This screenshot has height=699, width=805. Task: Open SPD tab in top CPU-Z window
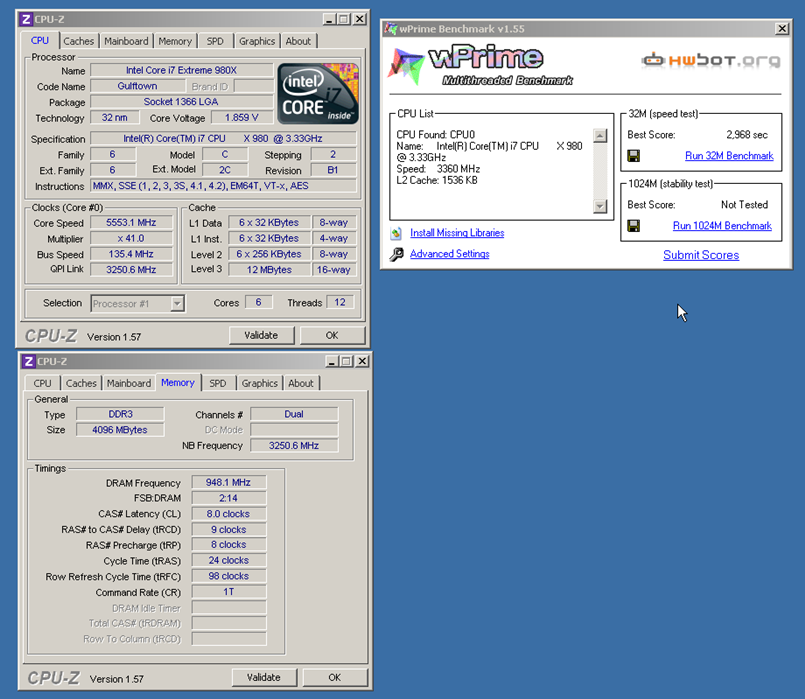pyautogui.click(x=215, y=41)
